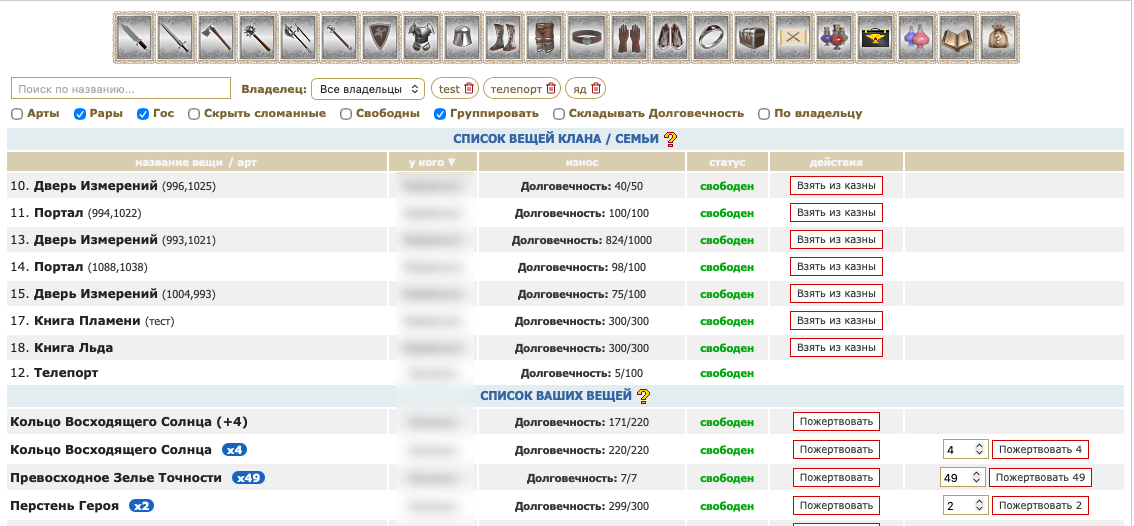1134x526 pixels.
Task: Open the wooden treasure chest category
Action: click(752, 38)
